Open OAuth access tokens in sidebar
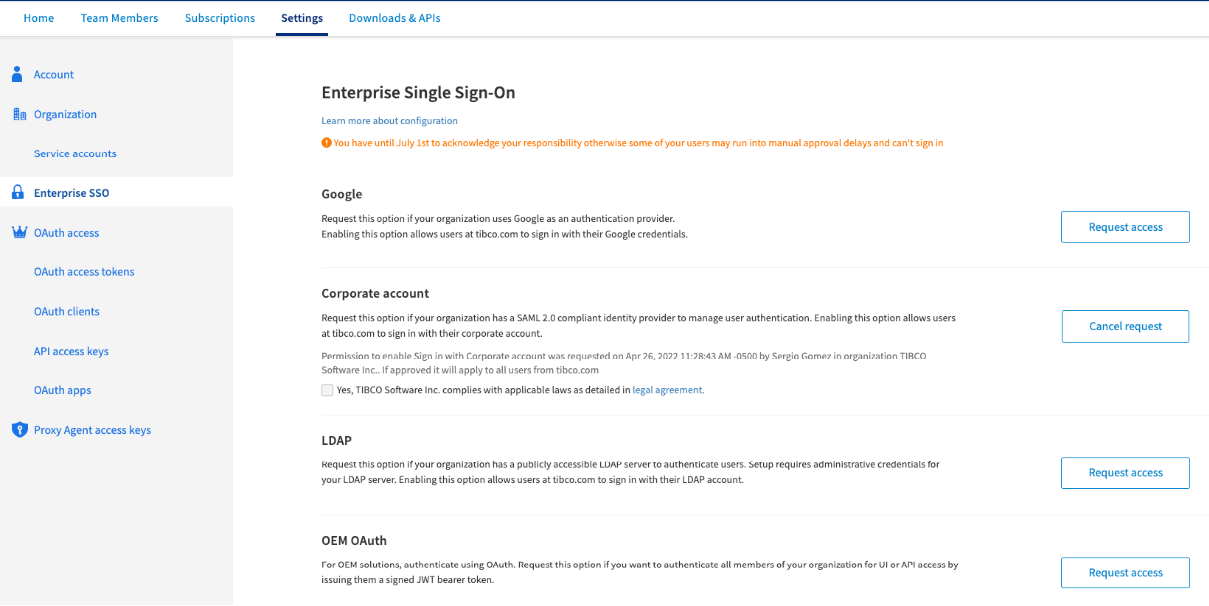 click(84, 272)
